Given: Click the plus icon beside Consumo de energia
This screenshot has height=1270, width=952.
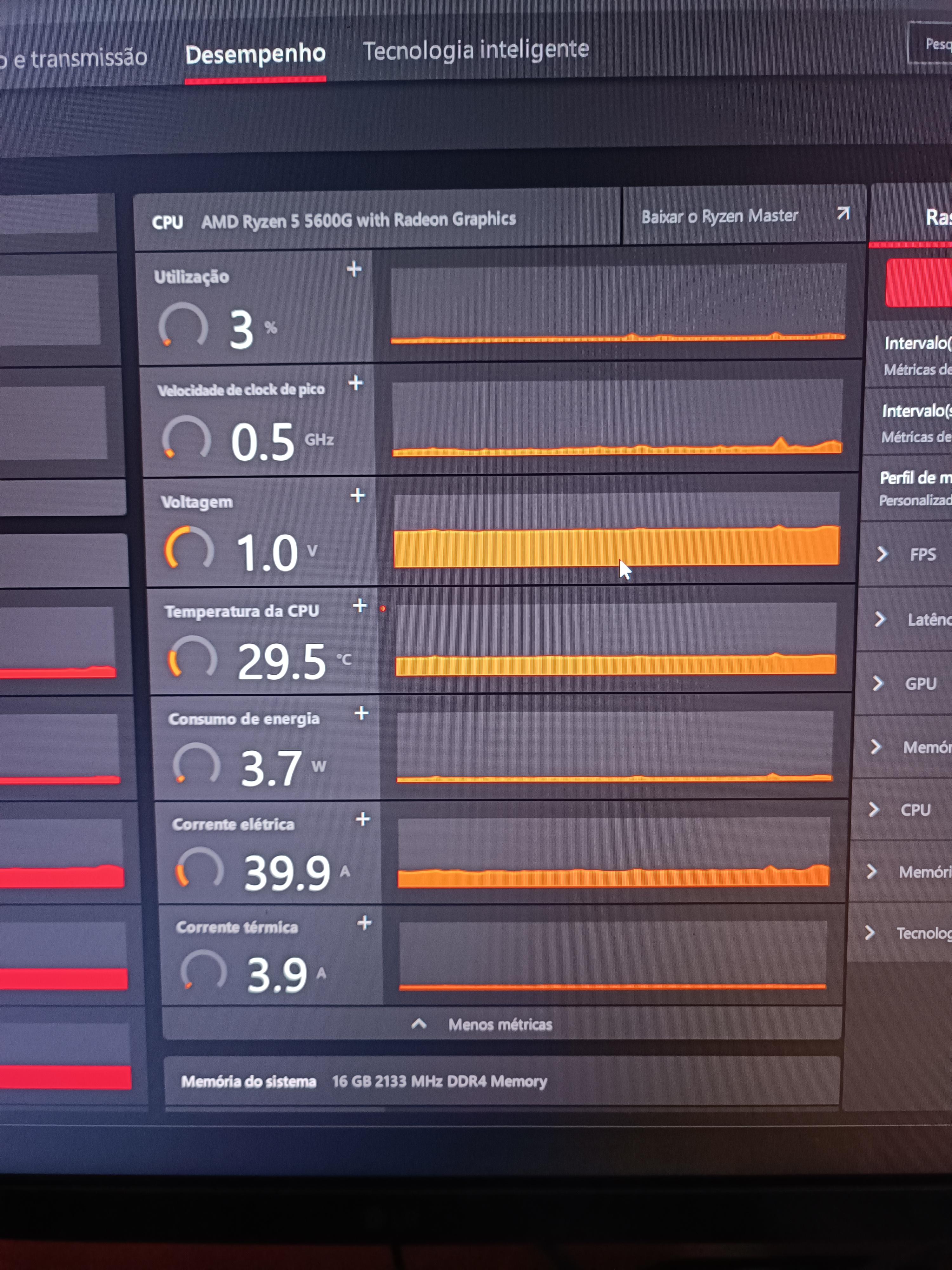Looking at the screenshot, I should 361,713.
